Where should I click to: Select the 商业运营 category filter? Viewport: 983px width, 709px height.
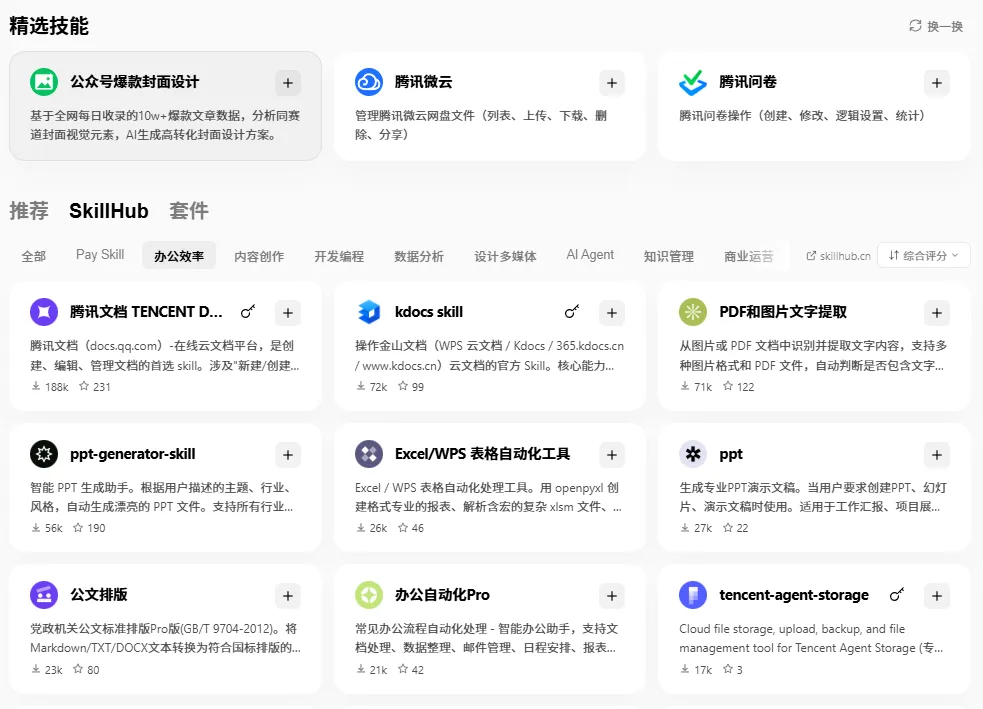pos(749,256)
